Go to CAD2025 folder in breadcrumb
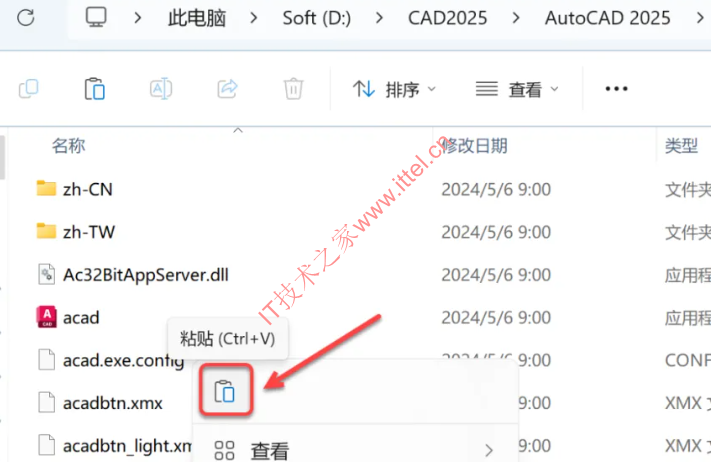711x462 pixels. pos(447,18)
